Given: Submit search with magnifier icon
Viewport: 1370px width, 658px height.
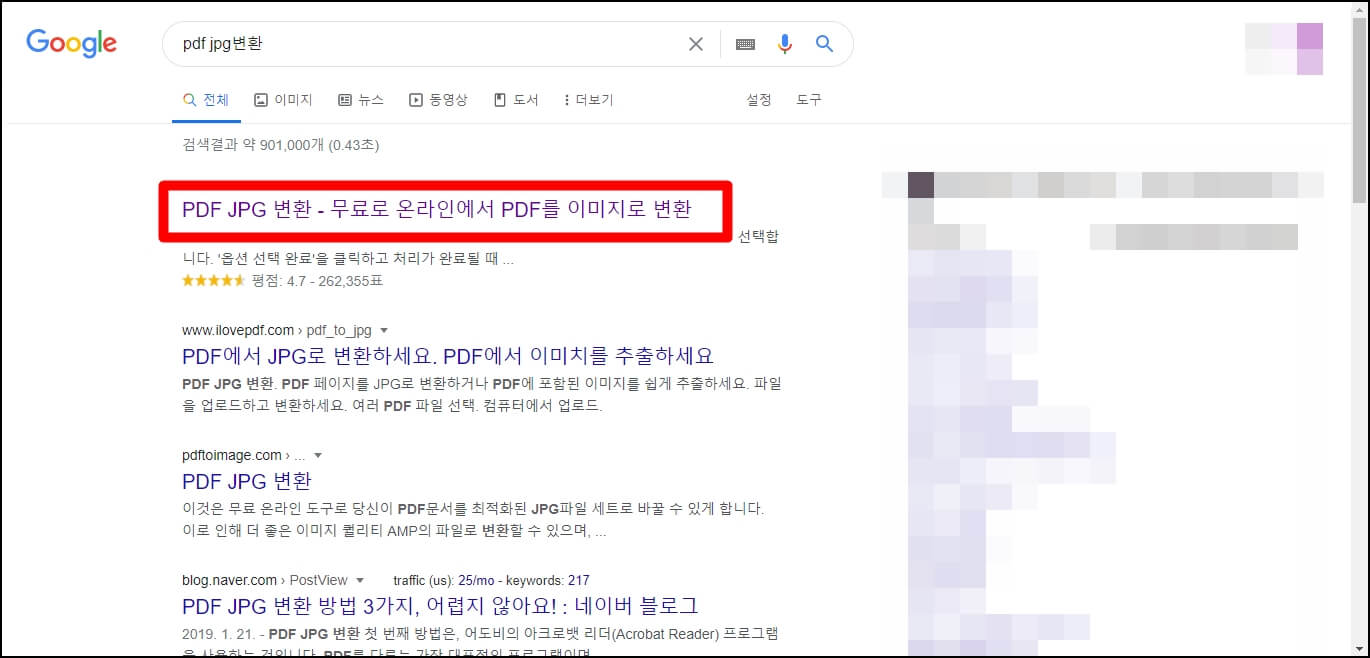Looking at the screenshot, I should click(x=824, y=44).
